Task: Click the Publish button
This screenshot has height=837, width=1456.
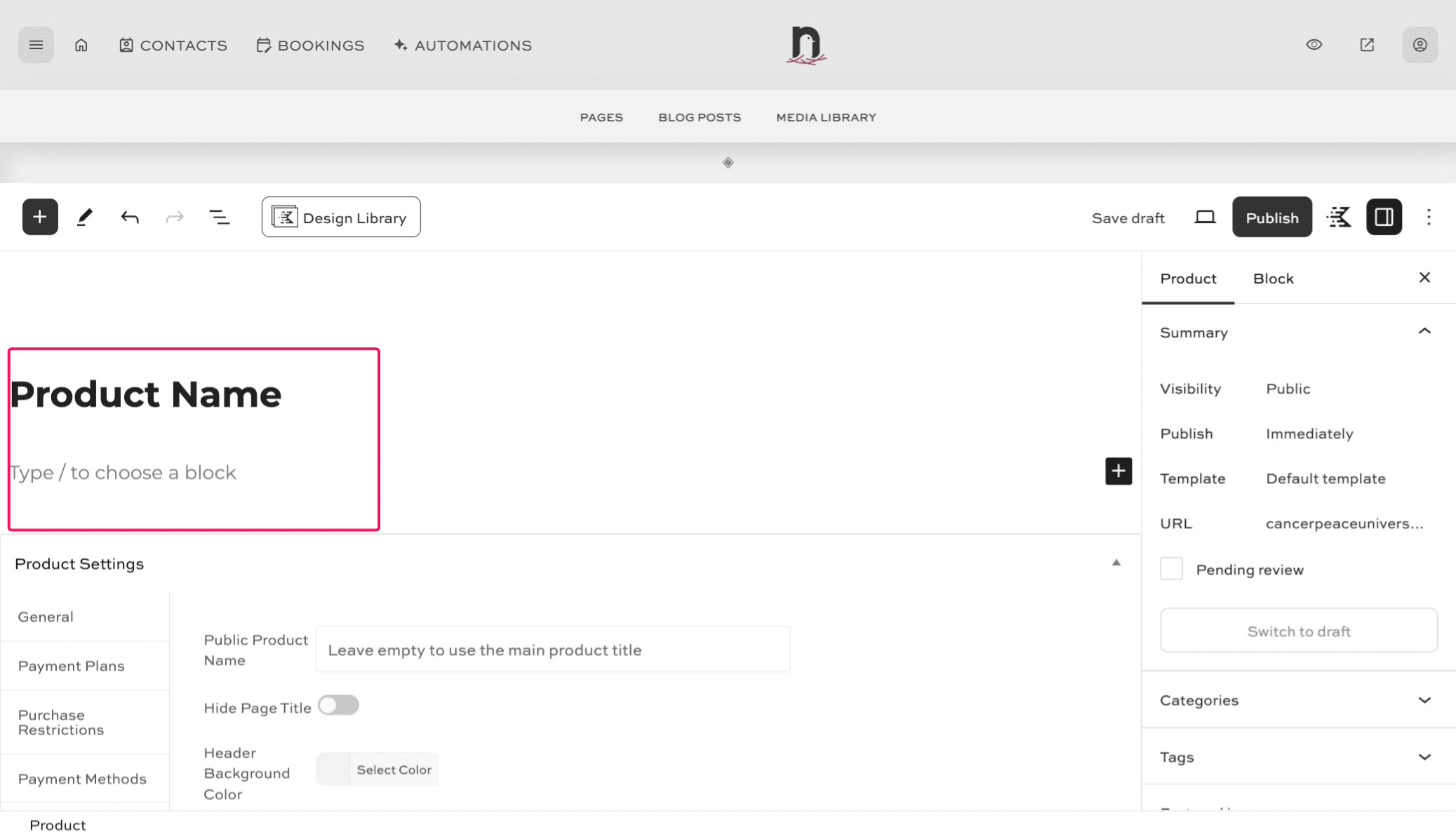Action: click(1271, 217)
